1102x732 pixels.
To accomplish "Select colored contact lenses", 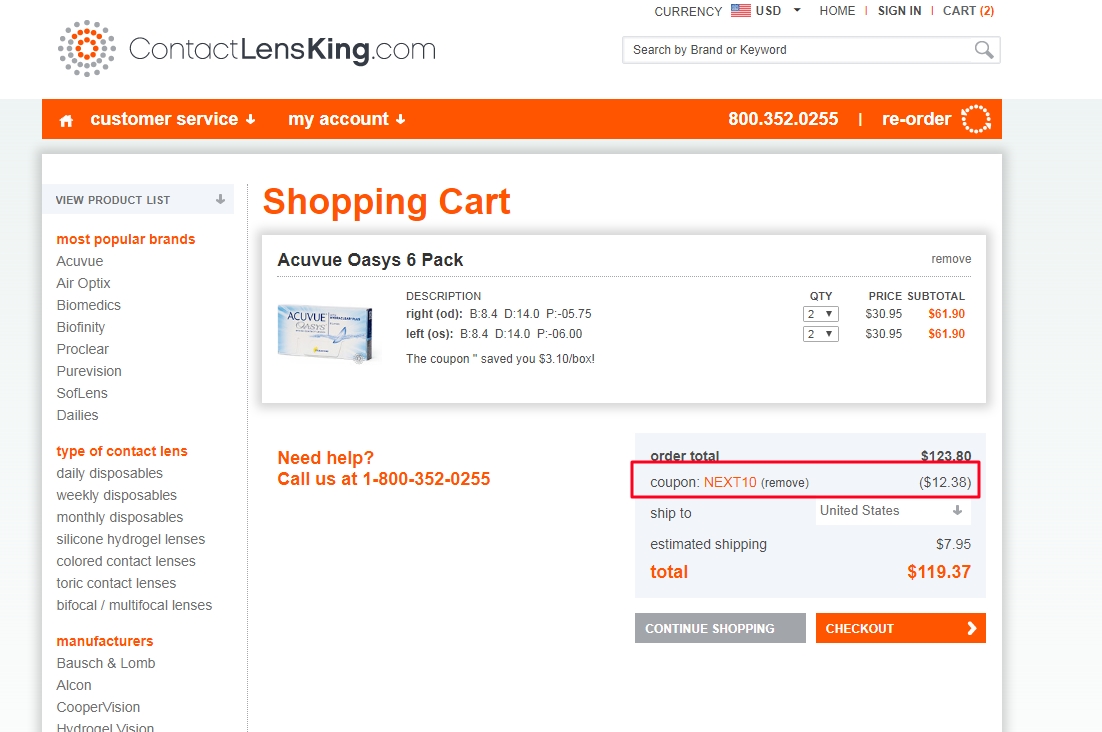I will click(x=126, y=561).
